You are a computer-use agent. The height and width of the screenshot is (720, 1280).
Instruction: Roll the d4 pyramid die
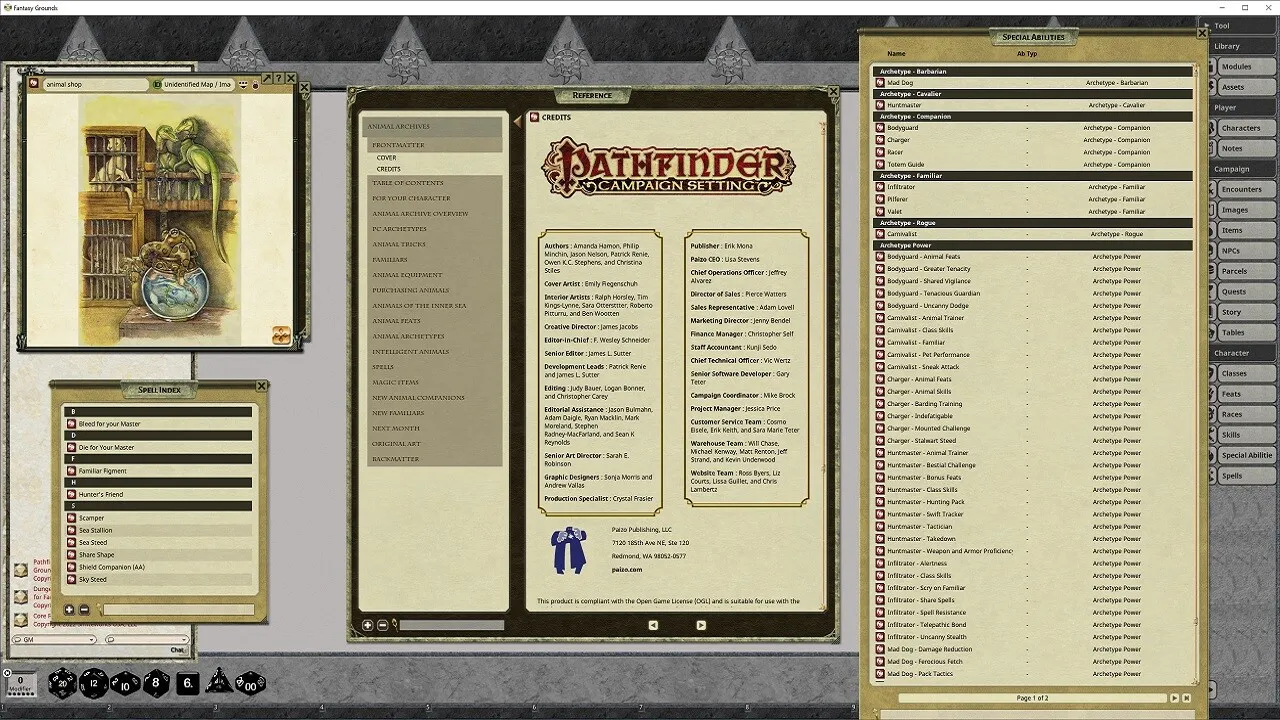tap(218, 683)
